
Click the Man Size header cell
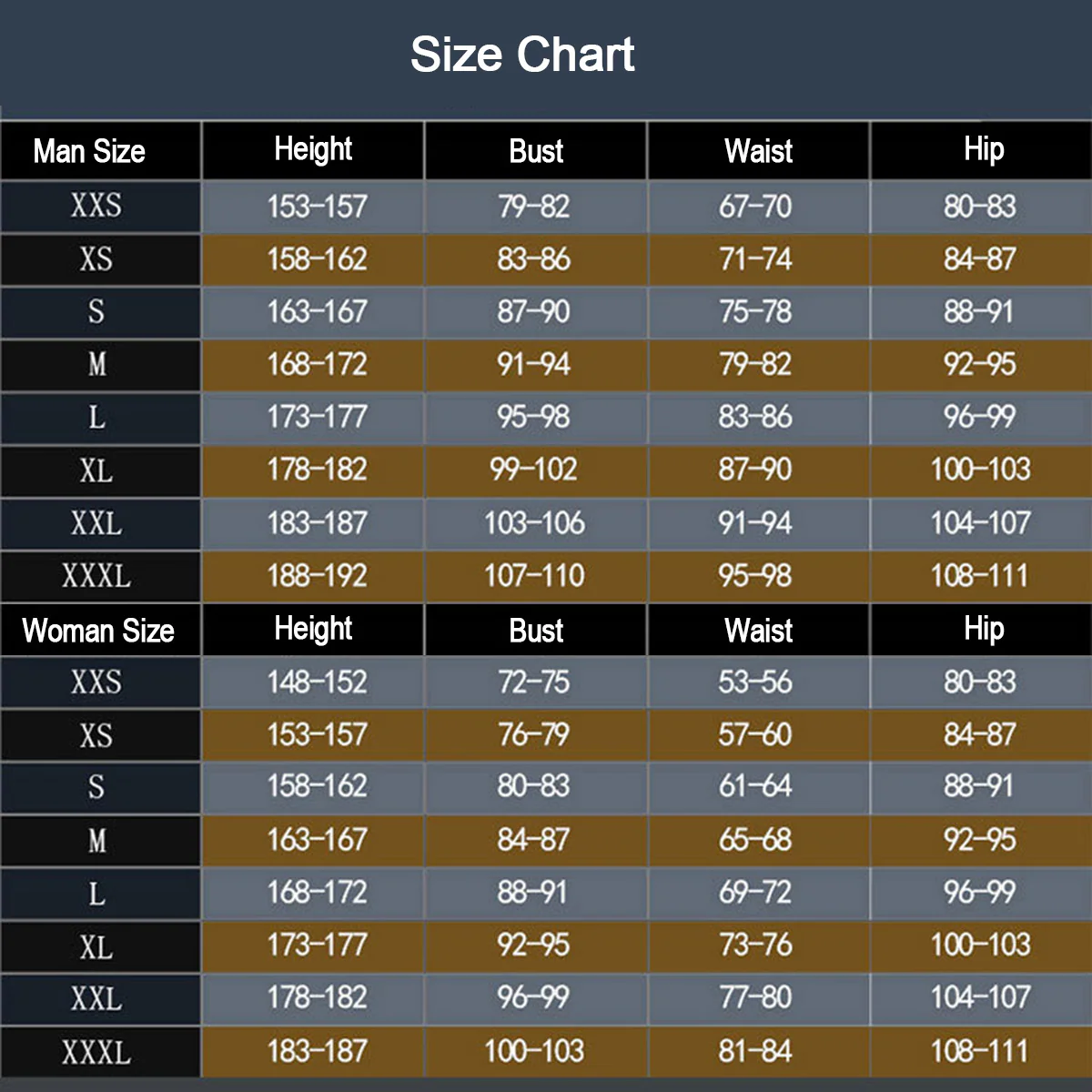[x=89, y=151]
